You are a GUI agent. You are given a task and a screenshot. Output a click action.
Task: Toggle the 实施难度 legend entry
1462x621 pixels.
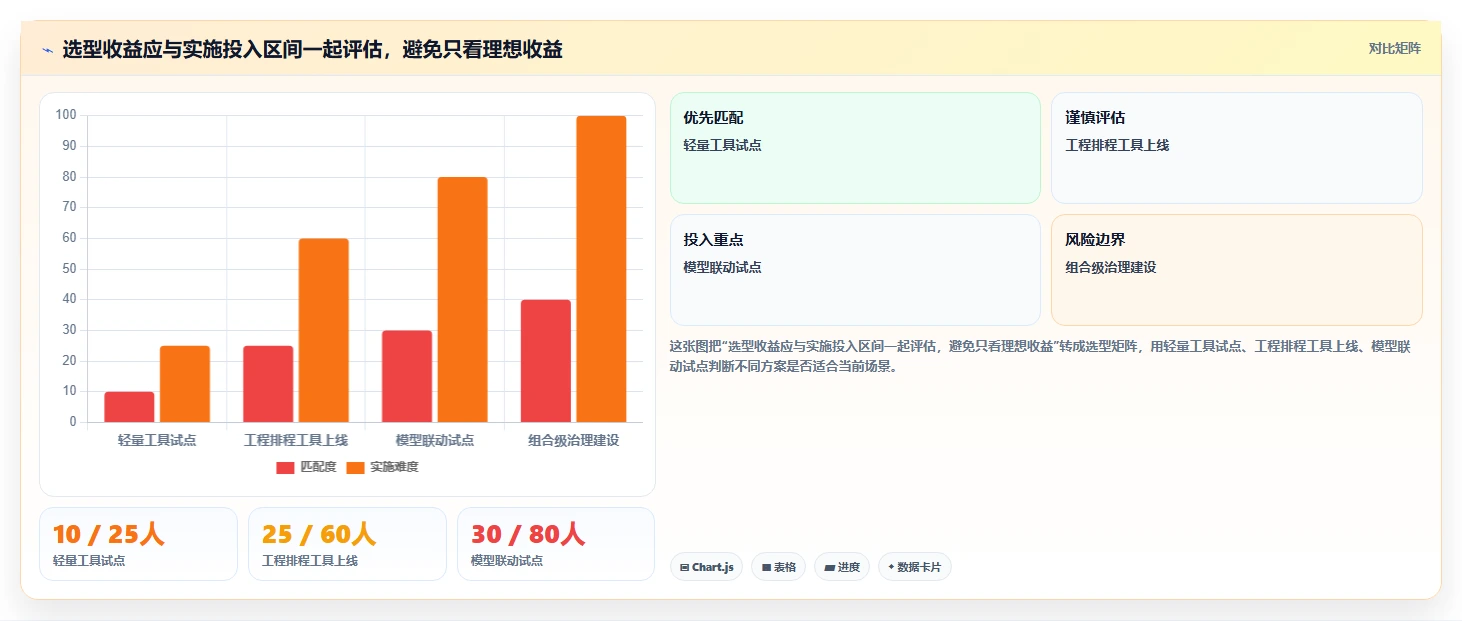(x=382, y=467)
